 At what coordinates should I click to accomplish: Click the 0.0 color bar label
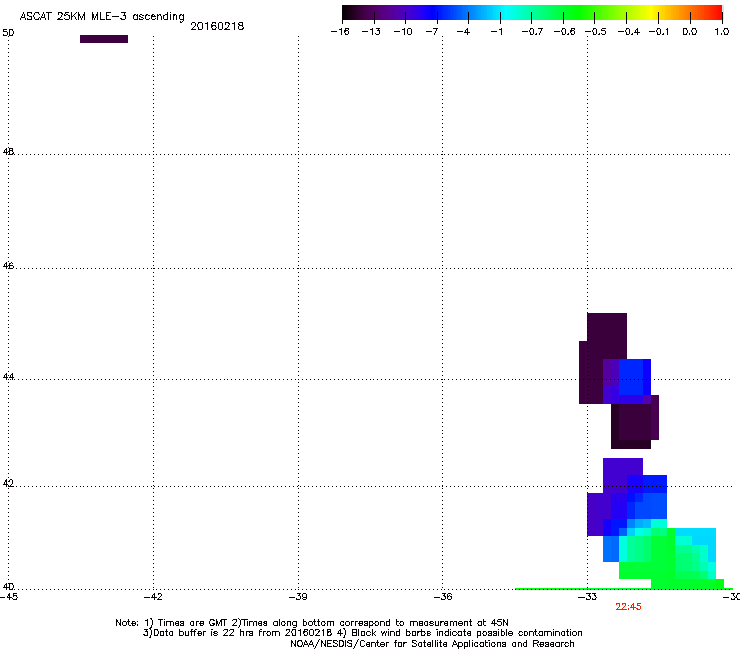point(690,32)
